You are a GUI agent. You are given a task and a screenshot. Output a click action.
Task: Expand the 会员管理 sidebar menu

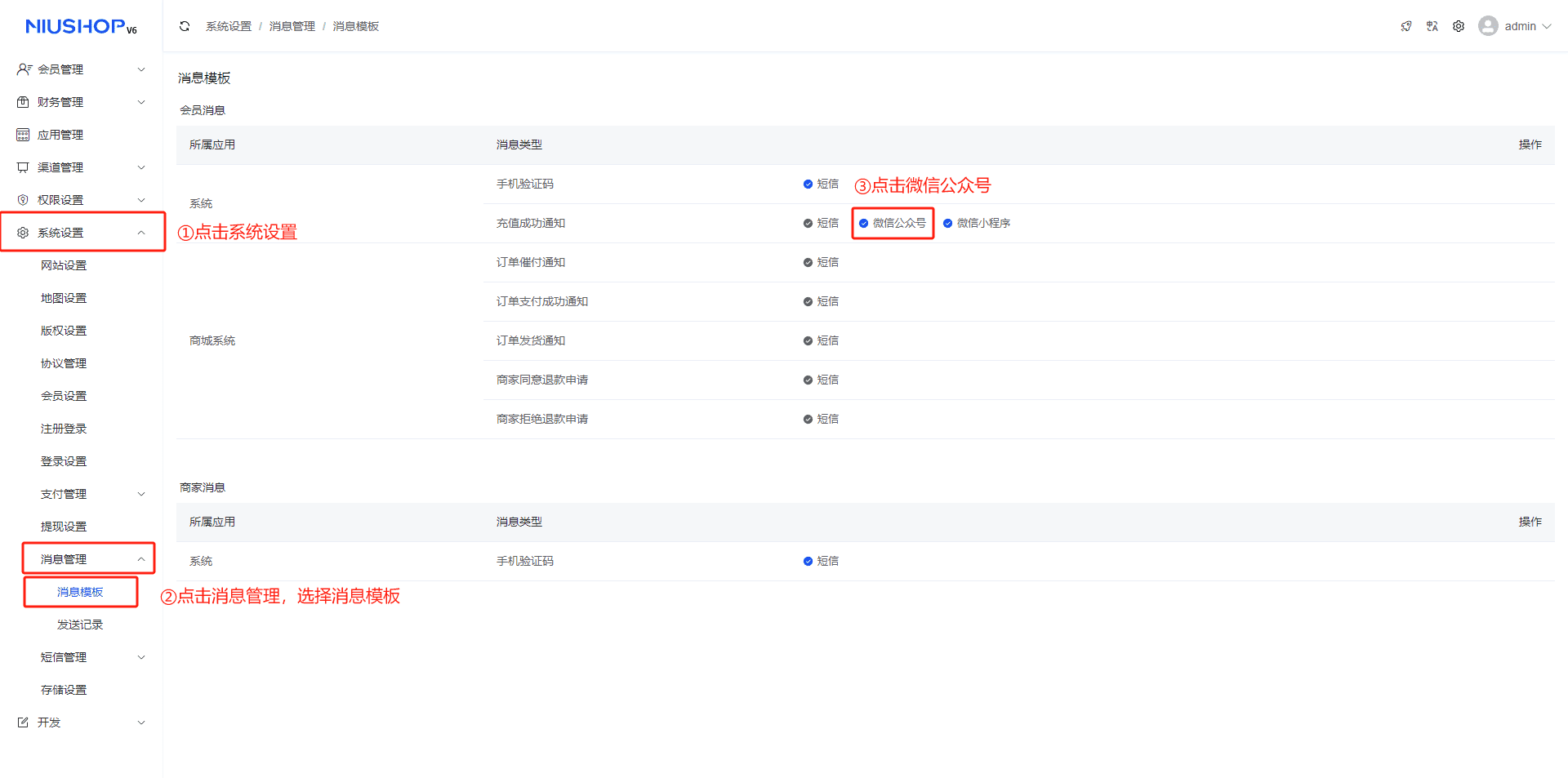coord(80,69)
